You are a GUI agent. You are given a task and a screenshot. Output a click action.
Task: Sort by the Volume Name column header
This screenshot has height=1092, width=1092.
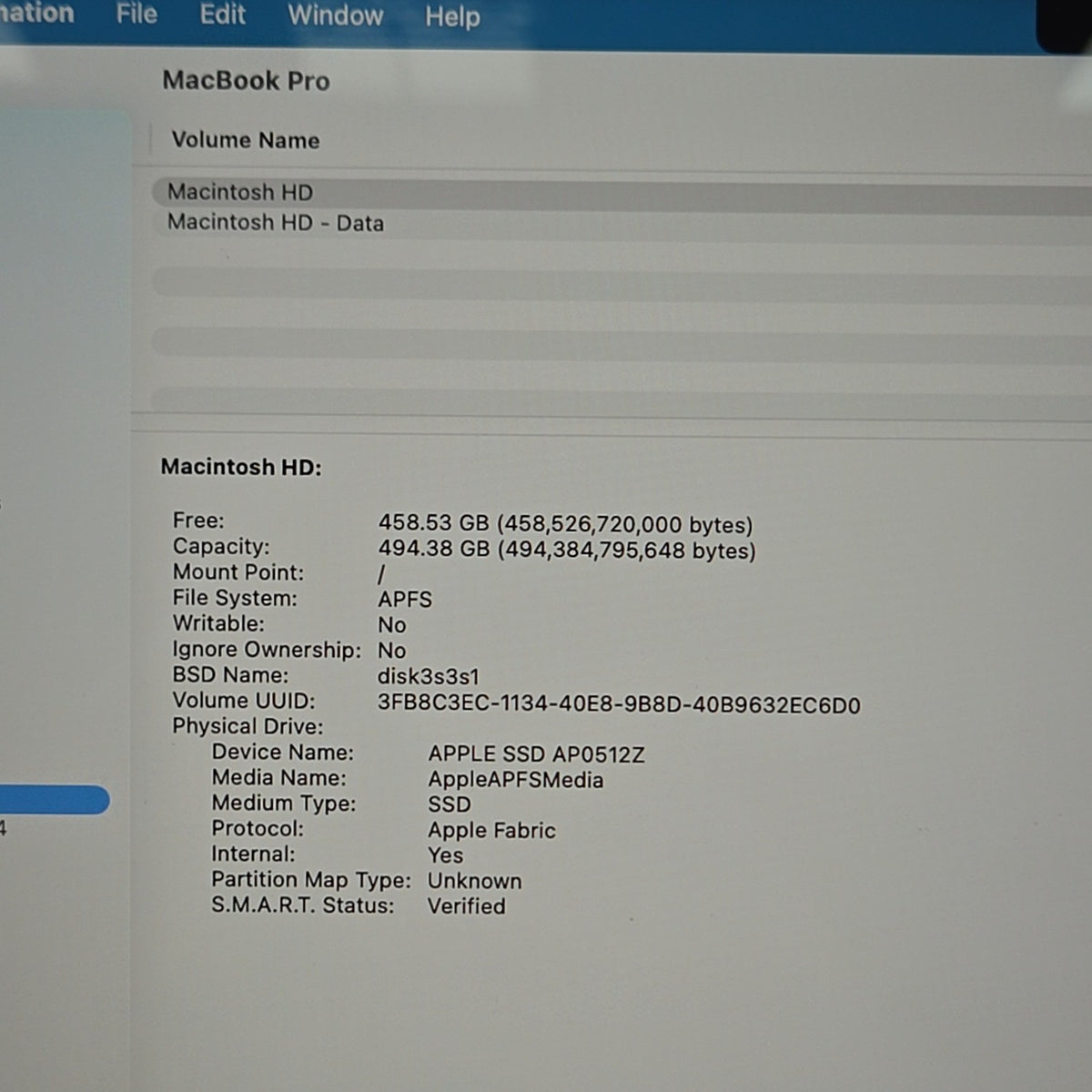pos(246,140)
